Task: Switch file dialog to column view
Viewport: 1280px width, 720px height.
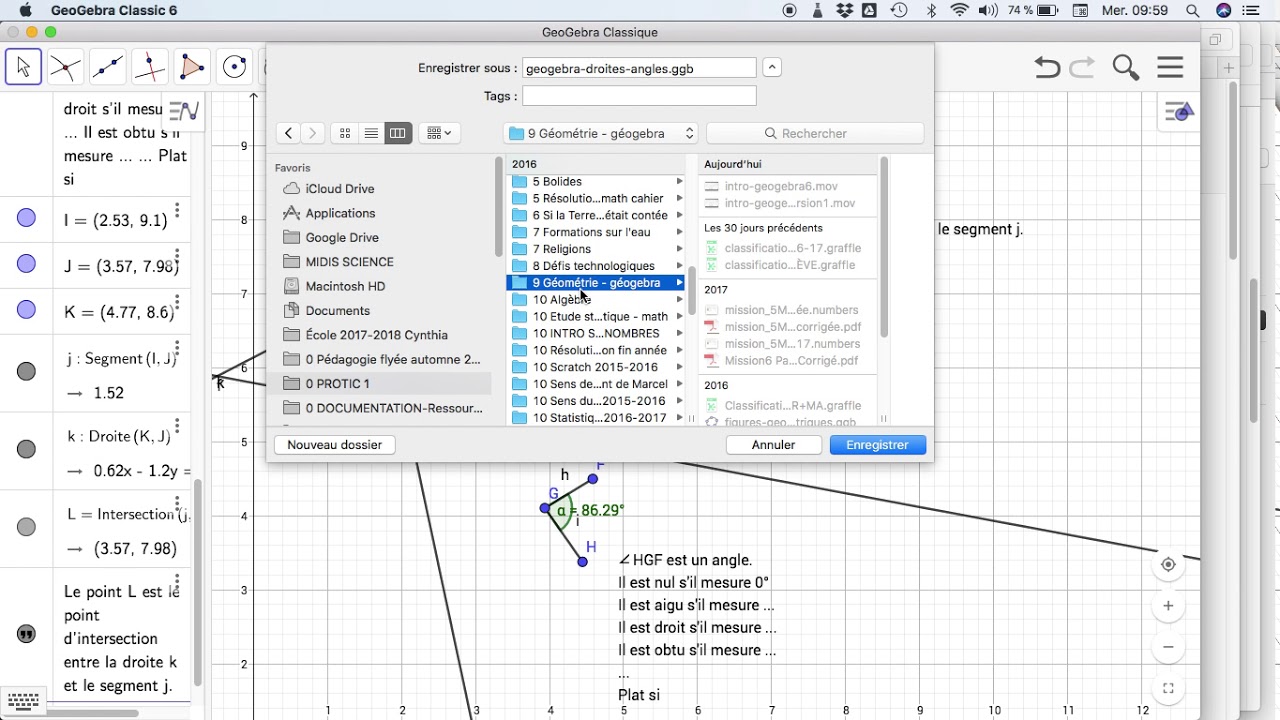Action: click(398, 133)
